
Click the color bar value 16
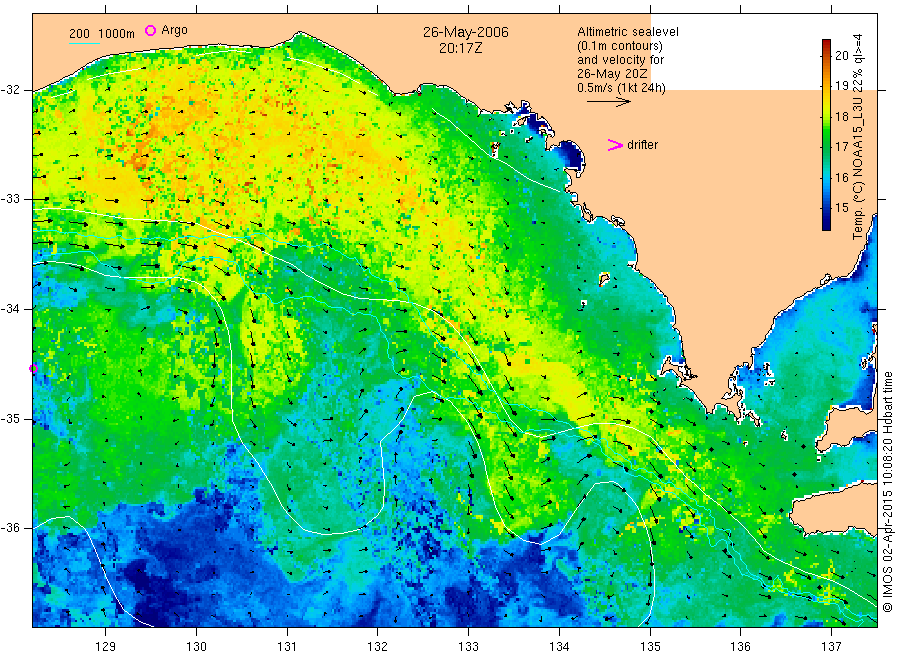tap(841, 177)
